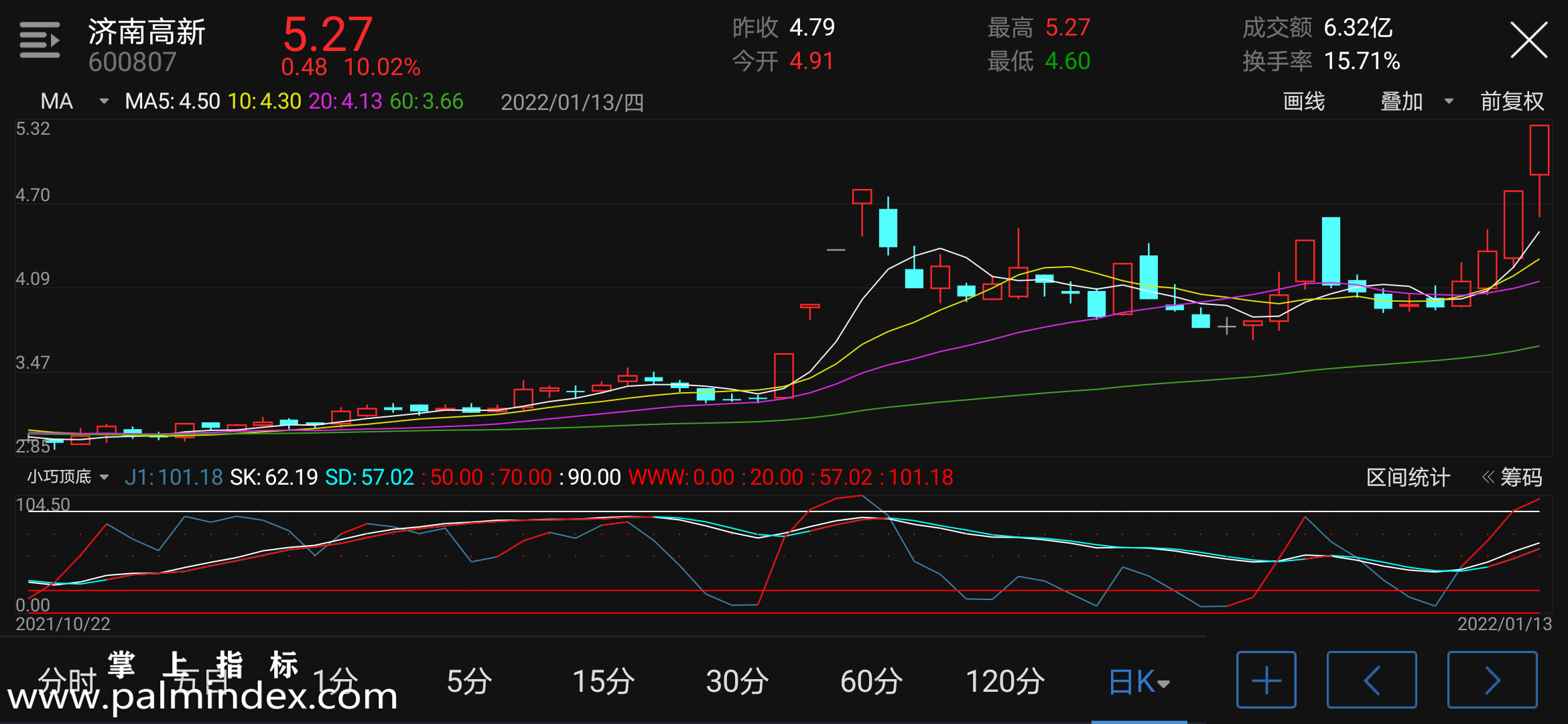Image resolution: width=1568 pixels, height=724 pixels.
Task: Tap the 昨收 4.79 value
Action: coord(811,27)
